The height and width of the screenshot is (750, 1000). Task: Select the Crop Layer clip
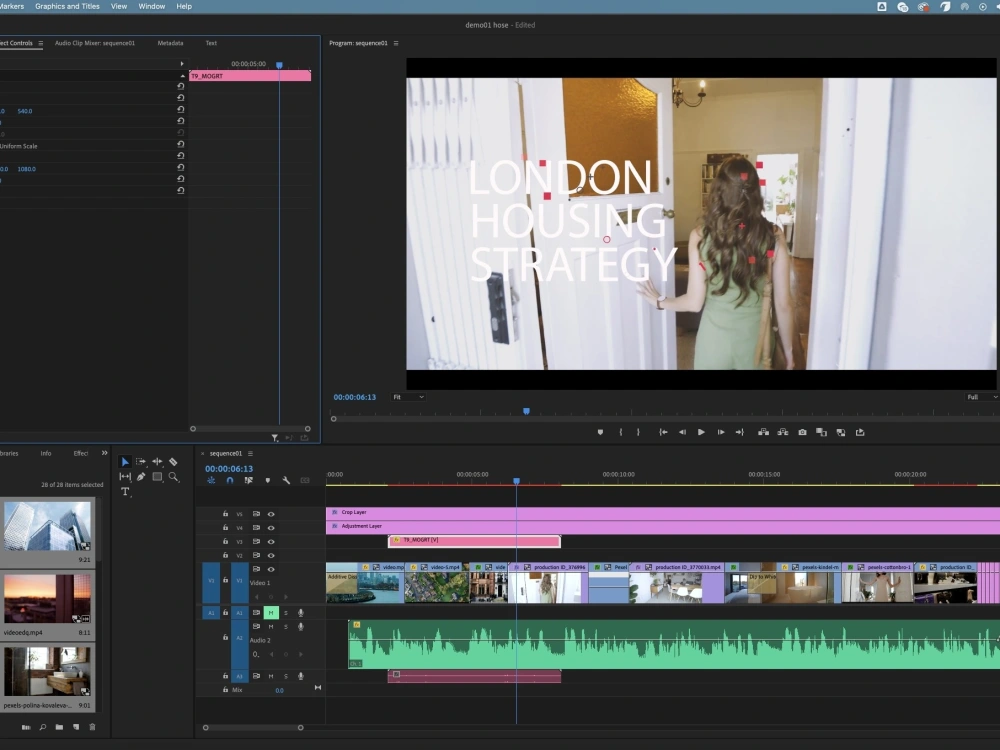click(x=663, y=513)
